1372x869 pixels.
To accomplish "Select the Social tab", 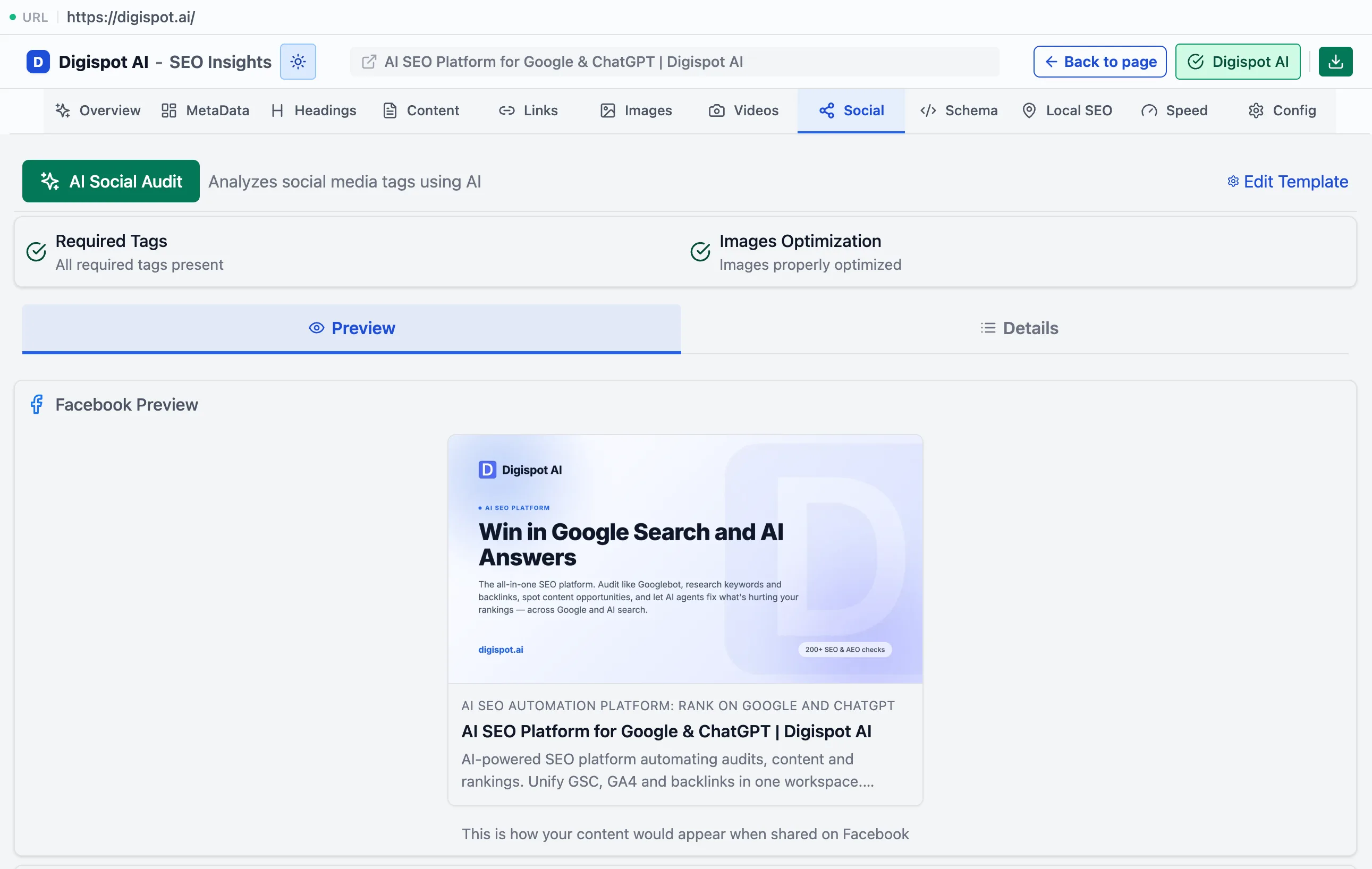I will 851,110.
